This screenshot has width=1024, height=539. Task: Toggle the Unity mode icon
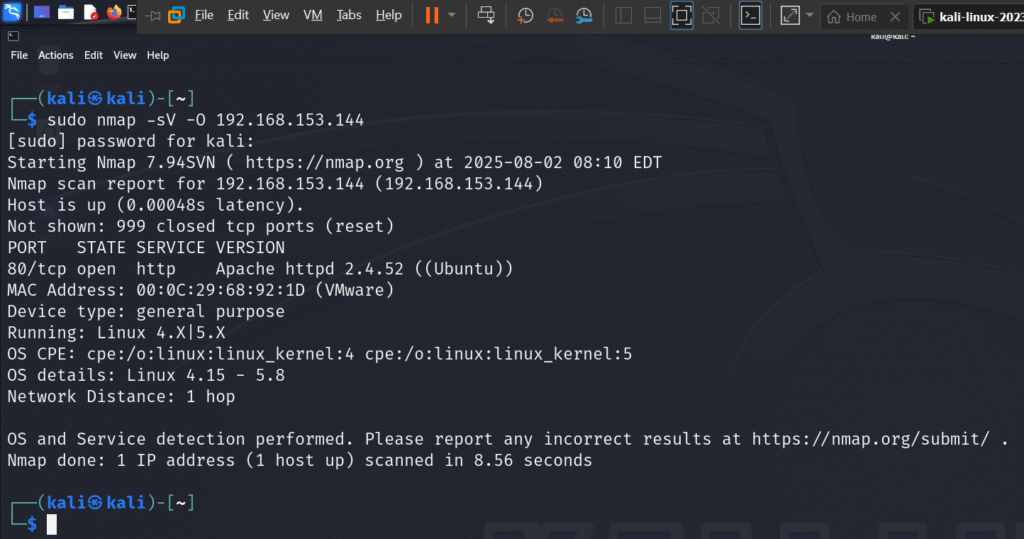(x=711, y=16)
